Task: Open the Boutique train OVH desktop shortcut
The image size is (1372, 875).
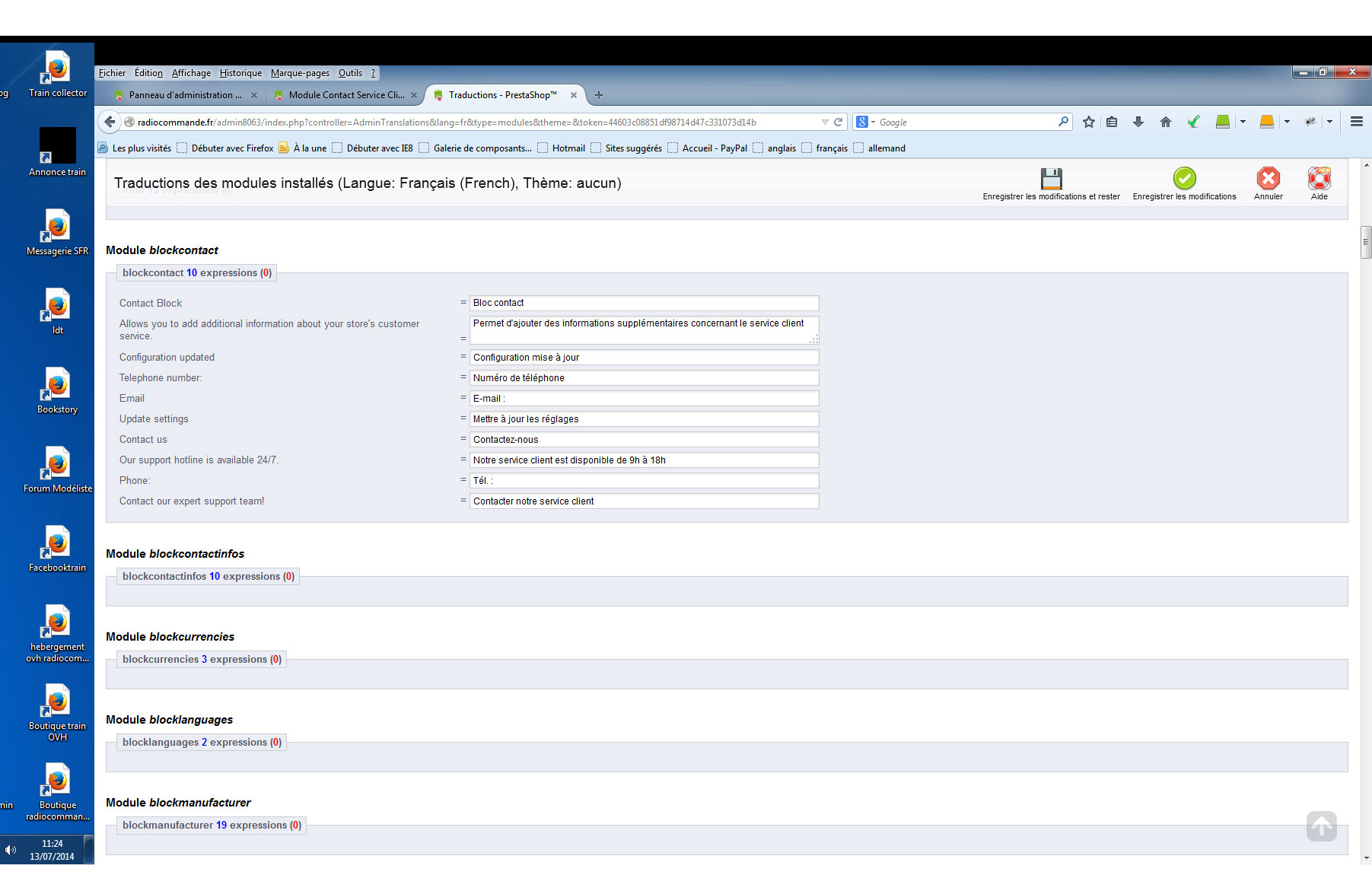Action: 58,713
